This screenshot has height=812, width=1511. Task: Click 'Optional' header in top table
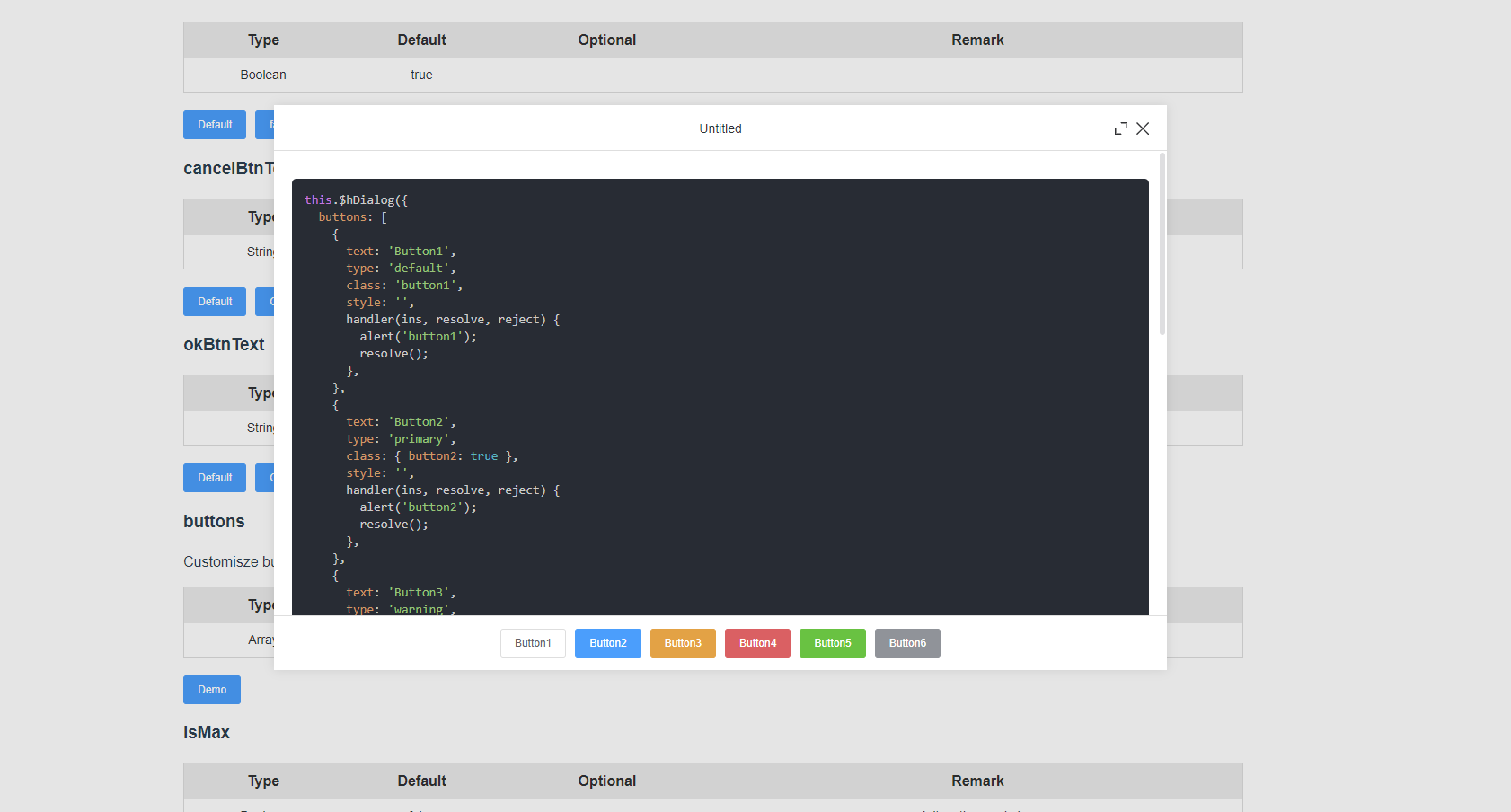pos(606,40)
